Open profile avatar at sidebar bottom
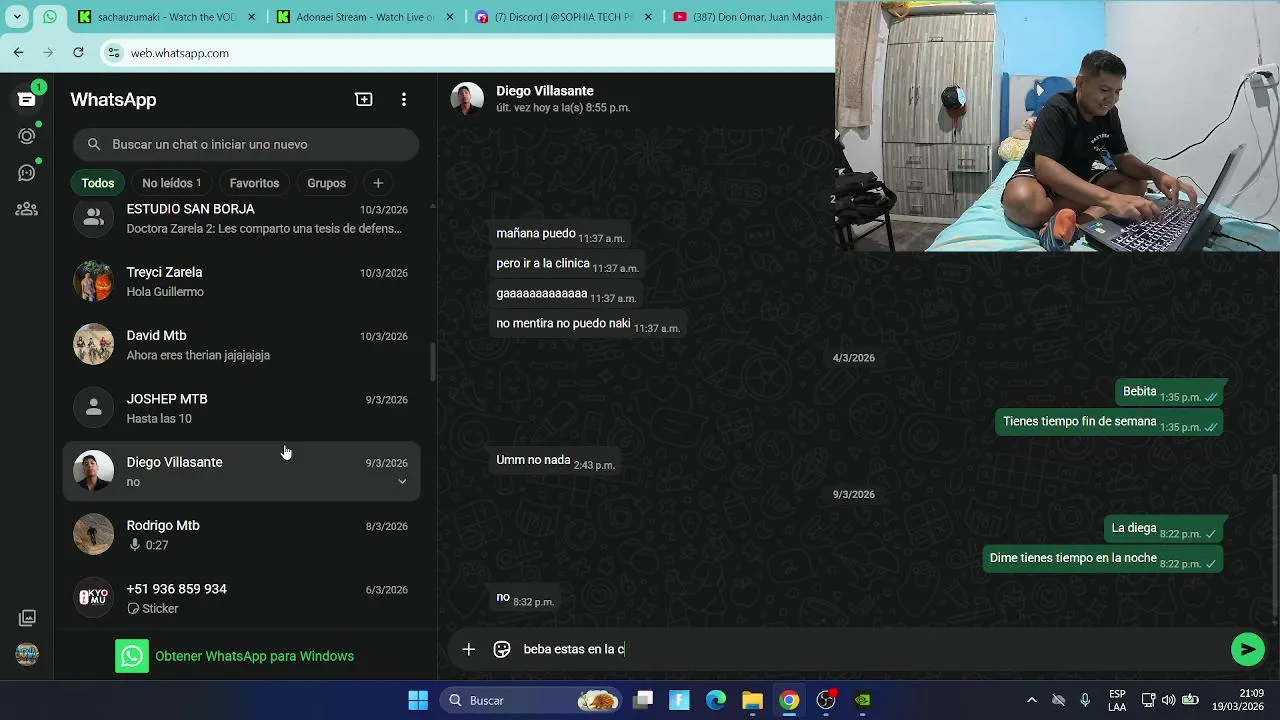1280x720 pixels. click(x=27, y=655)
